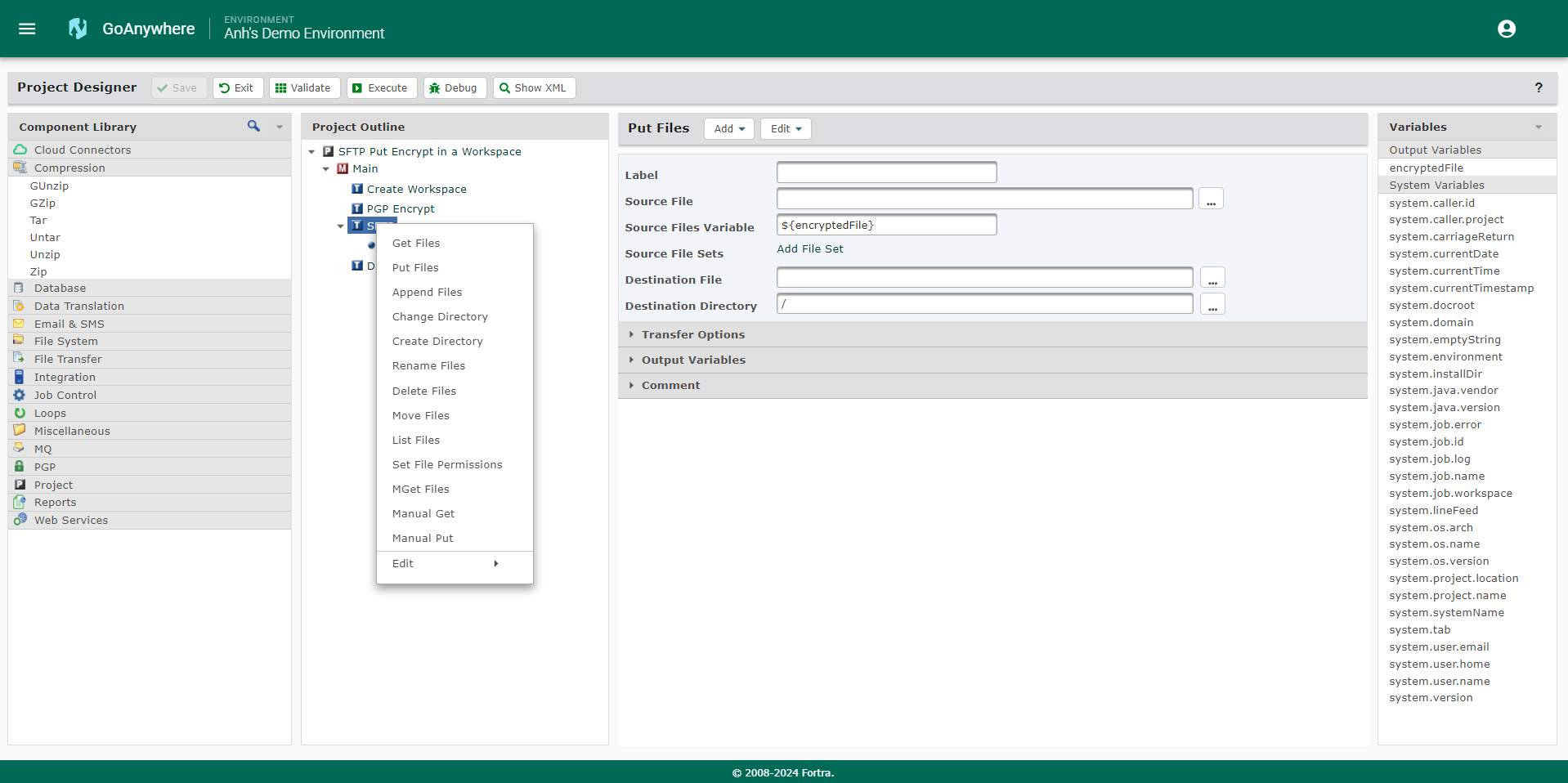The height and width of the screenshot is (783, 1568).
Task: Click the GoAnywhere logo icon
Action: (x=78, y=29)
